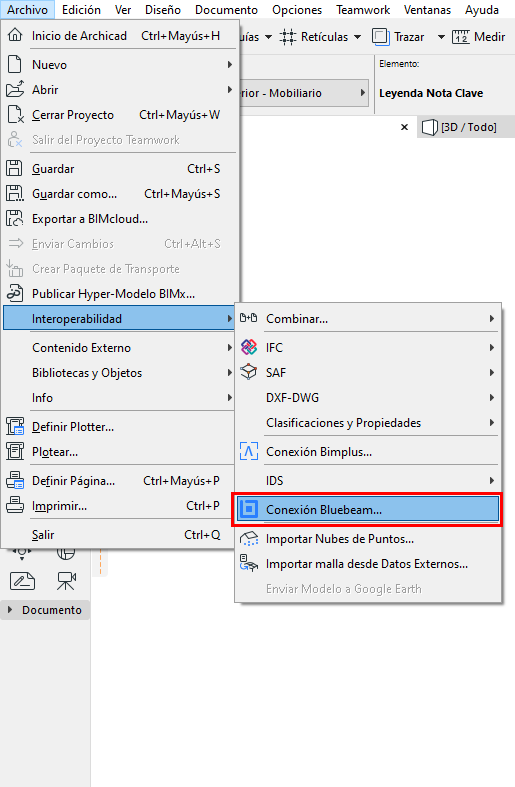
Task: Click the Bluebeam square icon
Action: [248, 509]
